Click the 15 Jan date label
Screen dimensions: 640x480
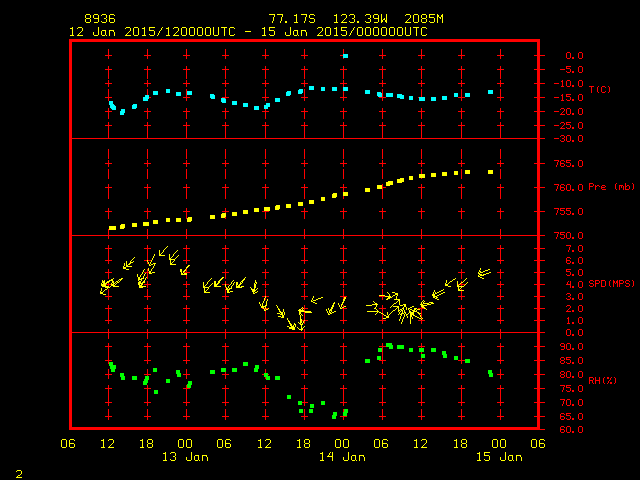[x=499, y=457]
